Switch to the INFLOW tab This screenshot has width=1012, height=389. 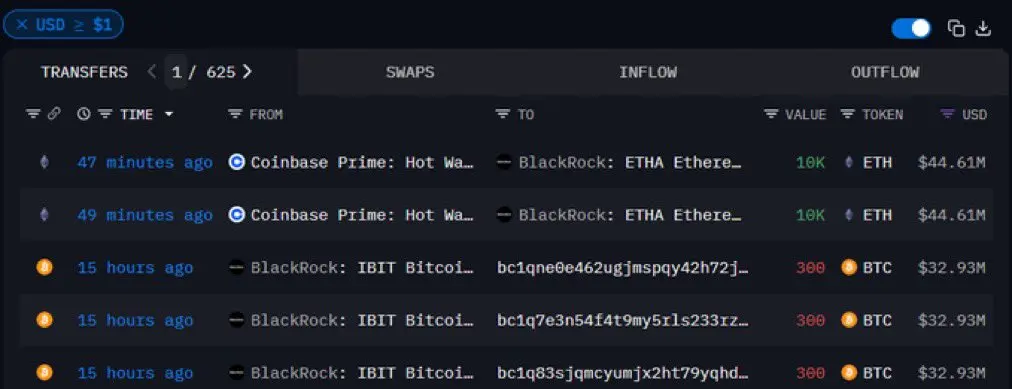click(x=648, y=72)
